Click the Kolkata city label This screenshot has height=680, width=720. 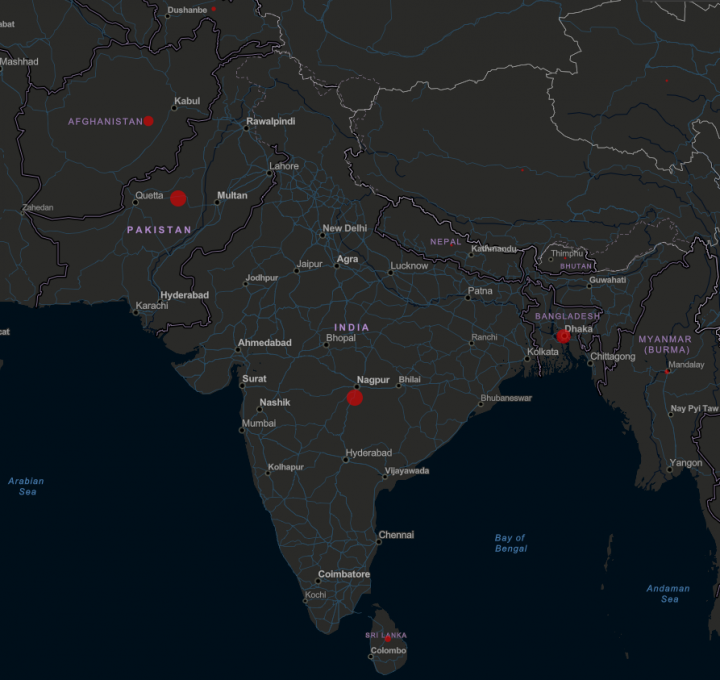[x=543, y=352]
